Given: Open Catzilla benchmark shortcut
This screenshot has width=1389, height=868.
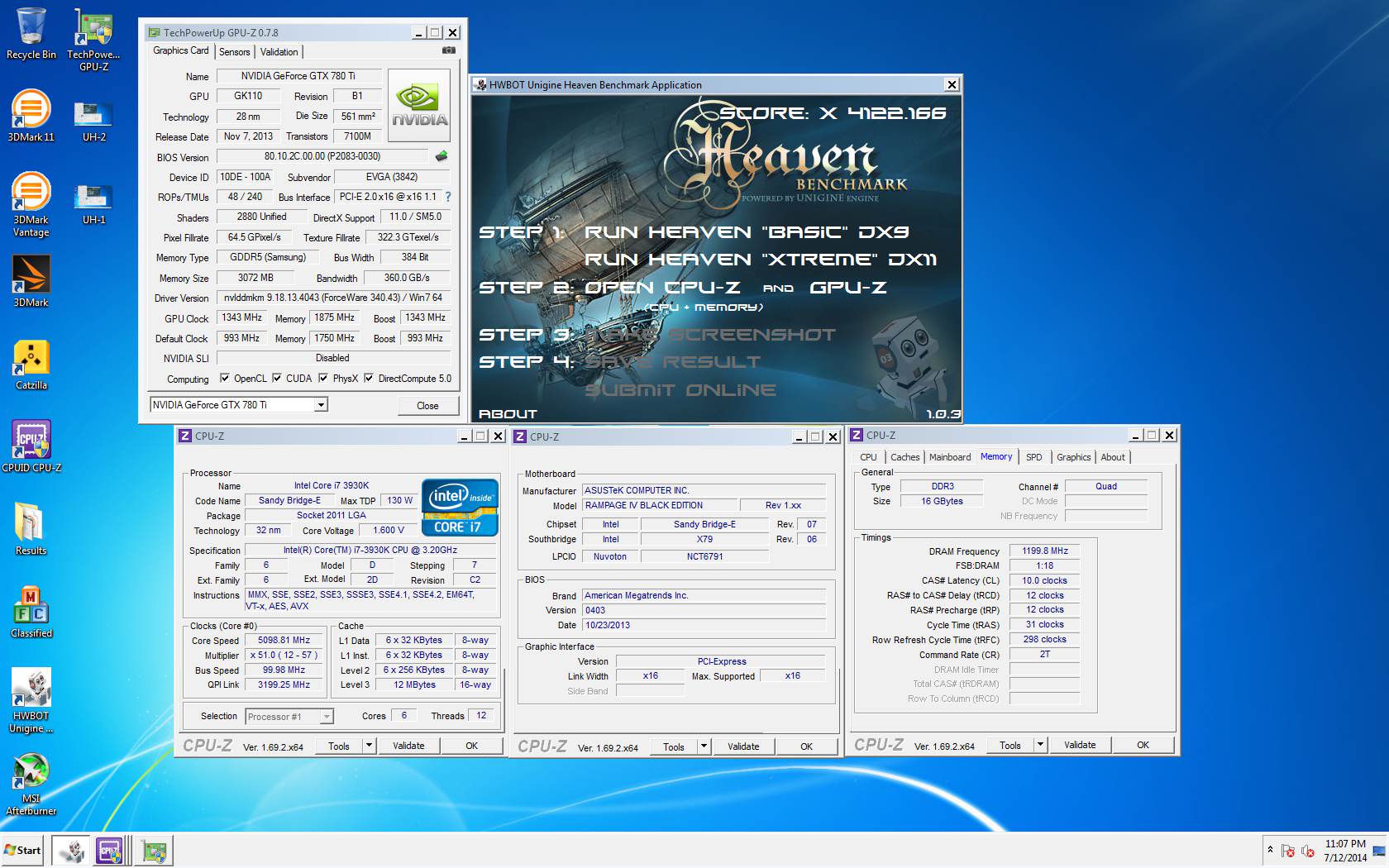Looking at the screenshot, I should click(31, 364).
